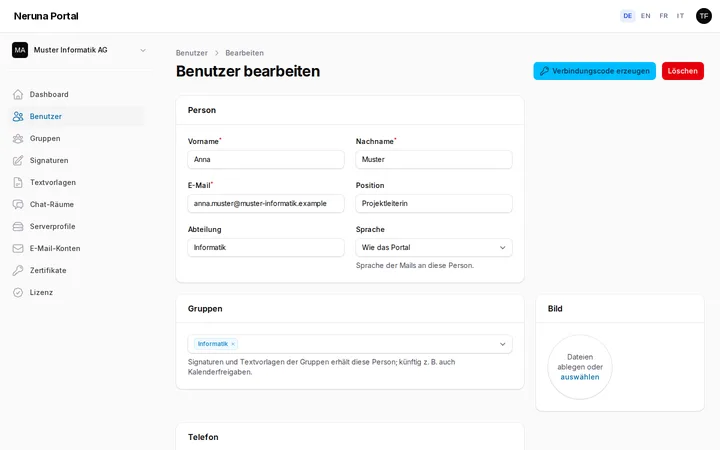The height and width of the screenshot is (450, 720).
Task: Open the TF user avatar menu
Action: click(x=703, y=16)
